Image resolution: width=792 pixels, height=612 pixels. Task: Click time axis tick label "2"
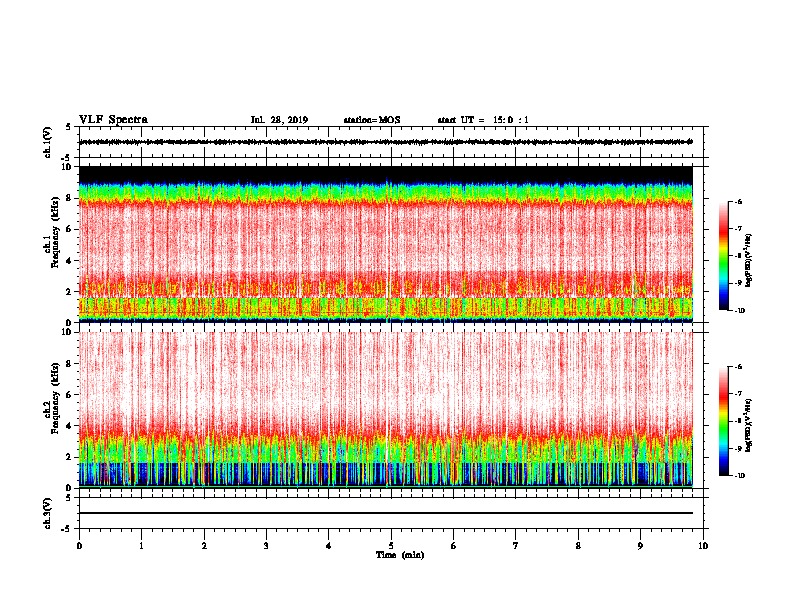[204, 546]
